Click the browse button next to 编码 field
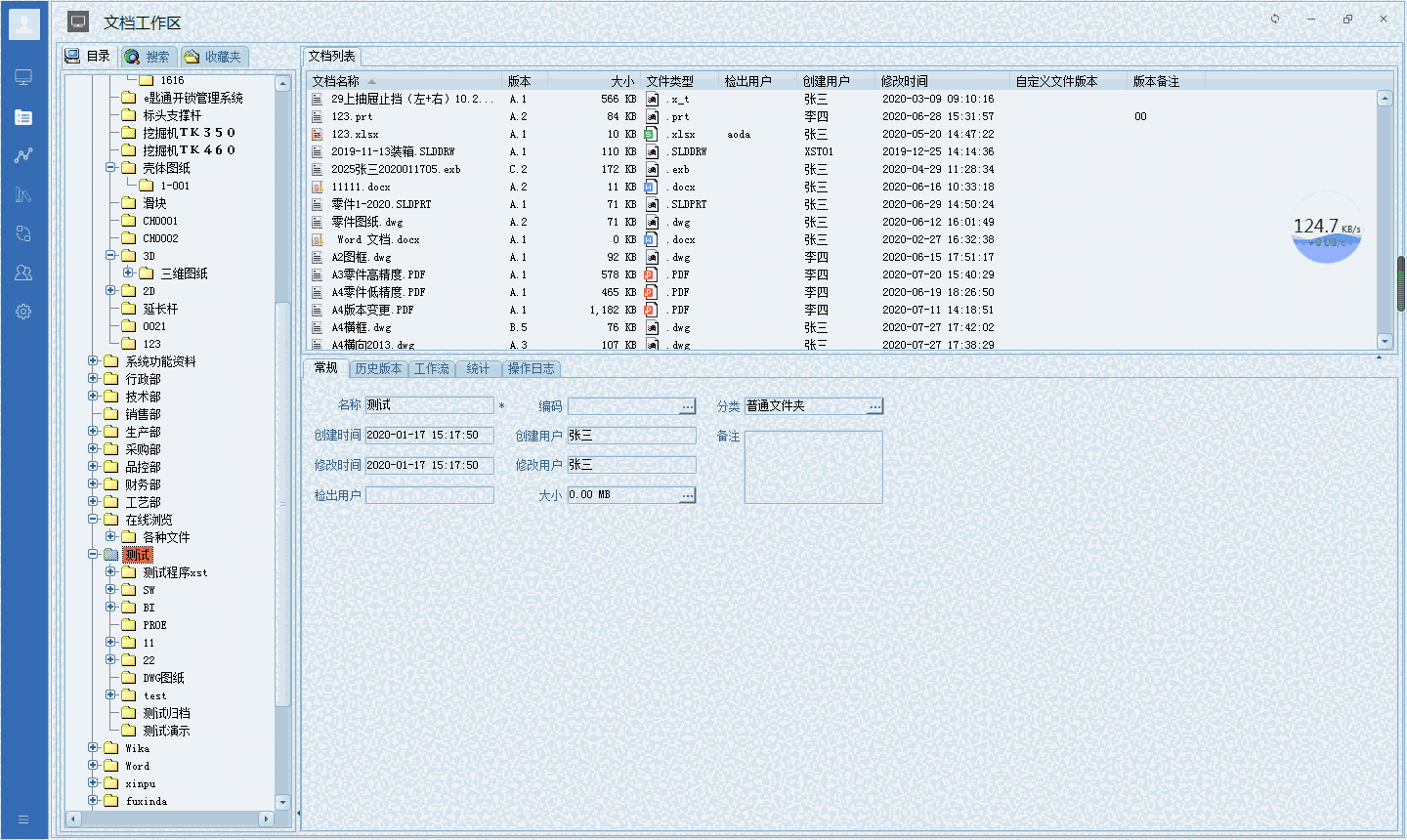The width and height of the screenshot is (1407, 840). (x=688, y=405)
